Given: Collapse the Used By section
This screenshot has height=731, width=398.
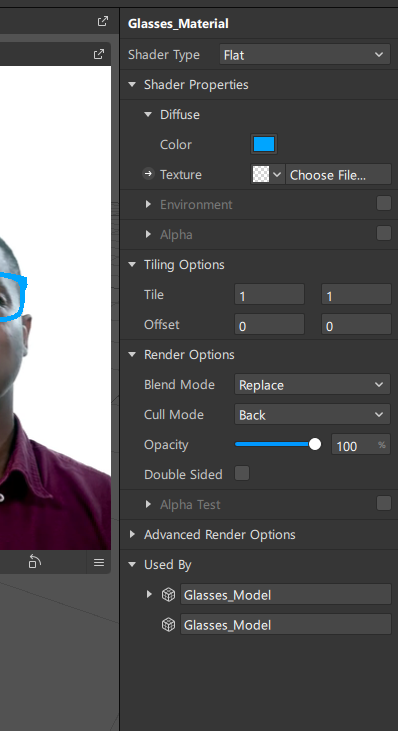Looking at the screenshot, I should click(132, 565).
